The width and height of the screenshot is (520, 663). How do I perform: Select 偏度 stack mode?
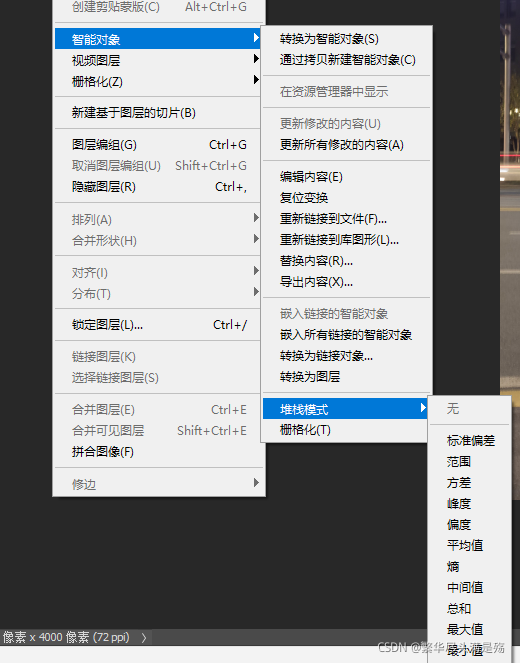(x=469, y=525)
